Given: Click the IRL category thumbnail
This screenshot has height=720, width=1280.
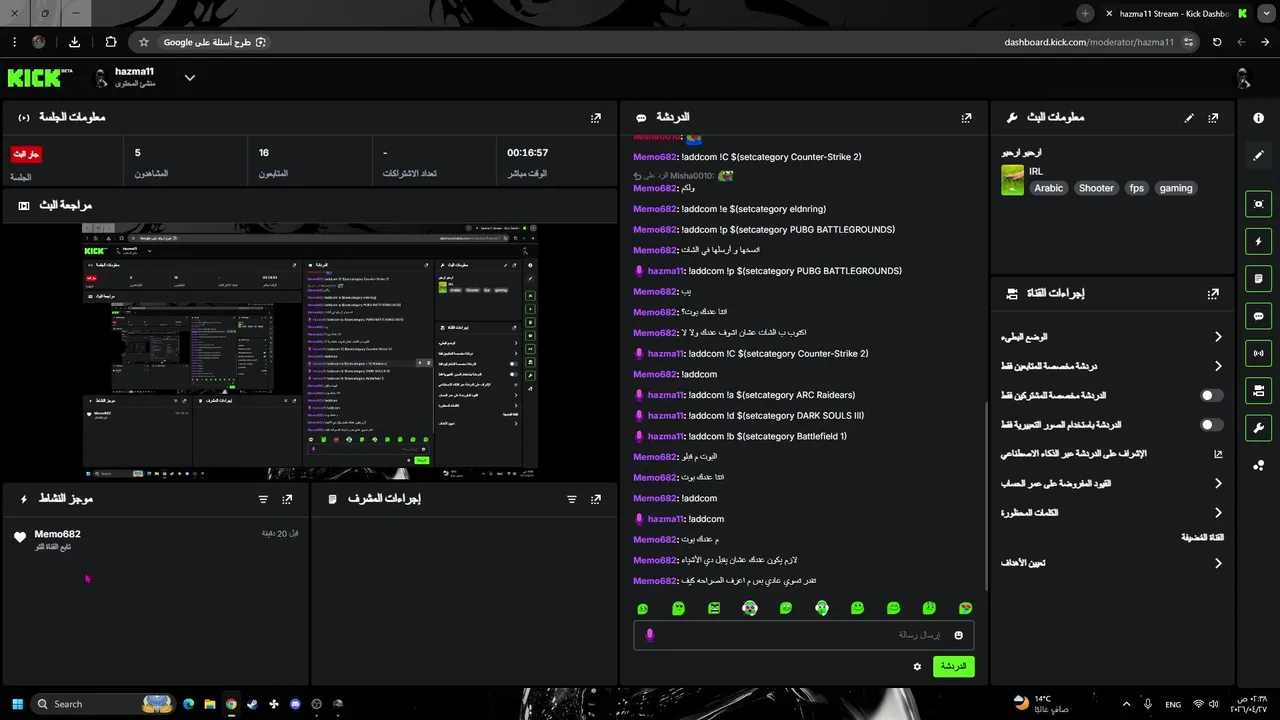Looking at the screenshot, I should pyautogui.click(x=1012, y=180).
